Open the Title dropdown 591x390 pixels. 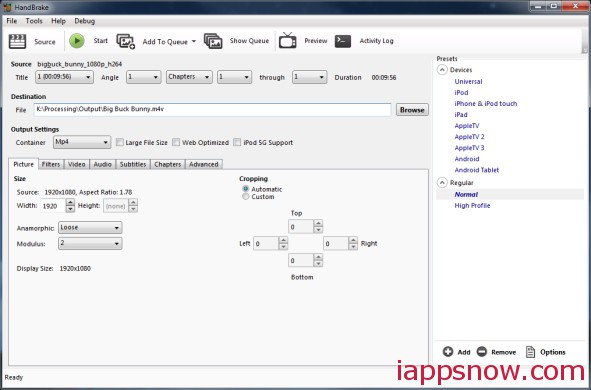64,77
